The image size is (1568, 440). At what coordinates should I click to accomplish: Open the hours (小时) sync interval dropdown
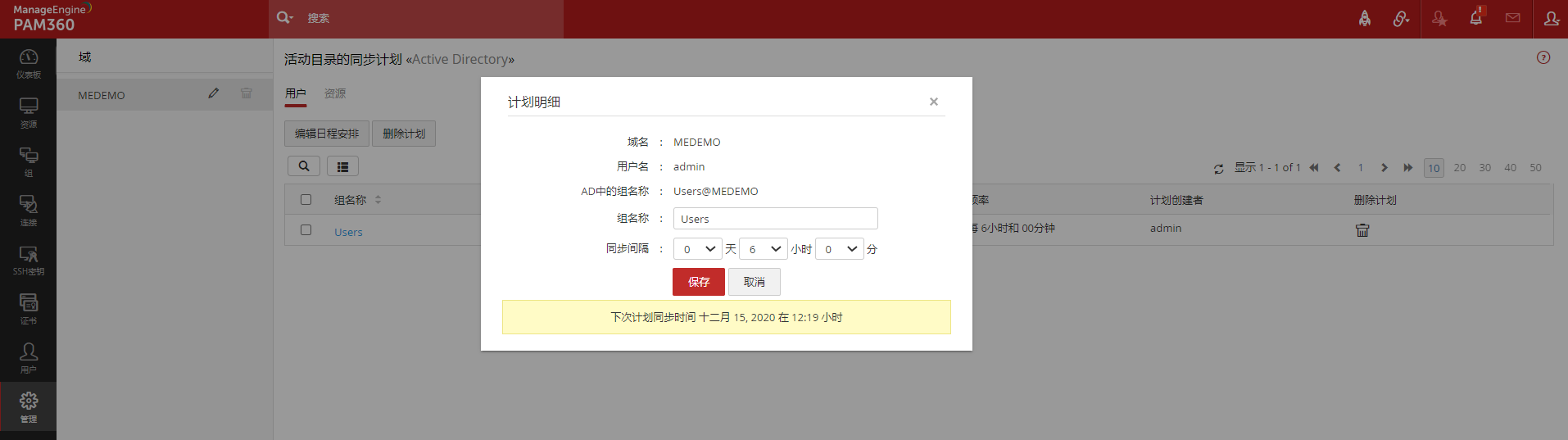(764, 249)
